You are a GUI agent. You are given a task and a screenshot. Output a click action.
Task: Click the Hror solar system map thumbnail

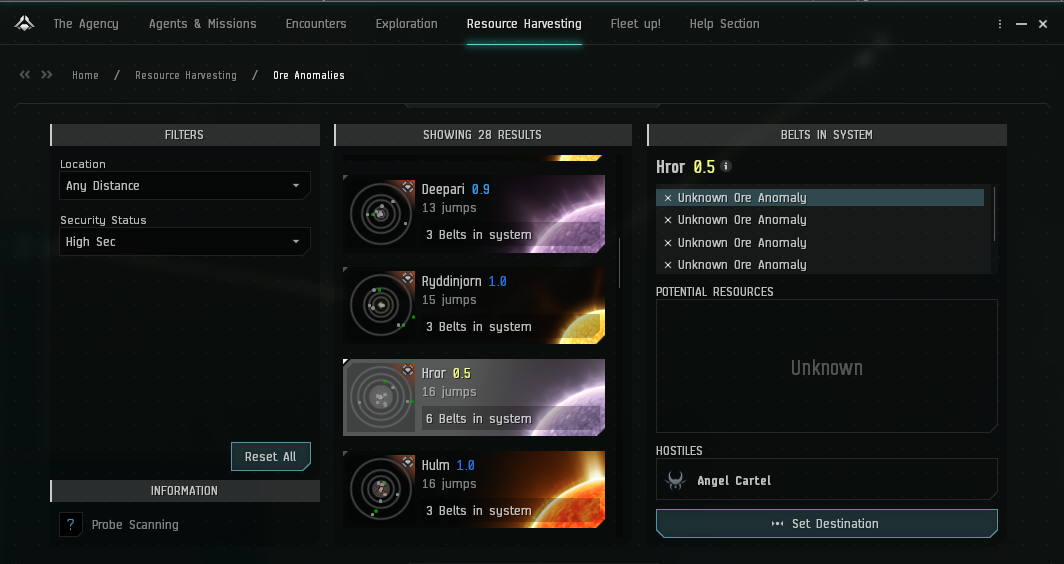tap(381, 398)
